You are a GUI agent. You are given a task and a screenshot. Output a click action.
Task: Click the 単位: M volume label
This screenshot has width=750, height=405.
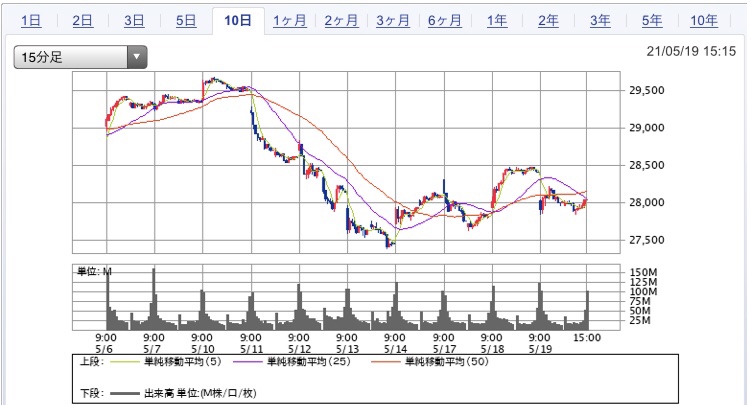click(x=94, y=272)
